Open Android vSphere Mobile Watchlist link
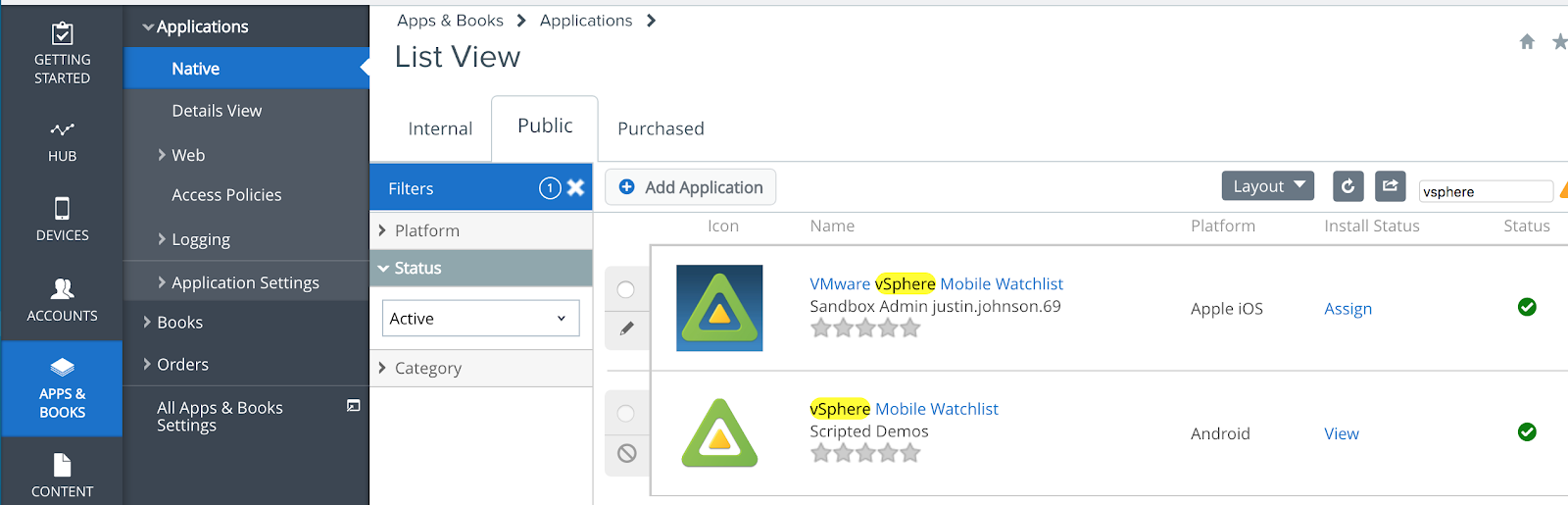This screenshot has height=505, width=1568. (x=904, y=408)
